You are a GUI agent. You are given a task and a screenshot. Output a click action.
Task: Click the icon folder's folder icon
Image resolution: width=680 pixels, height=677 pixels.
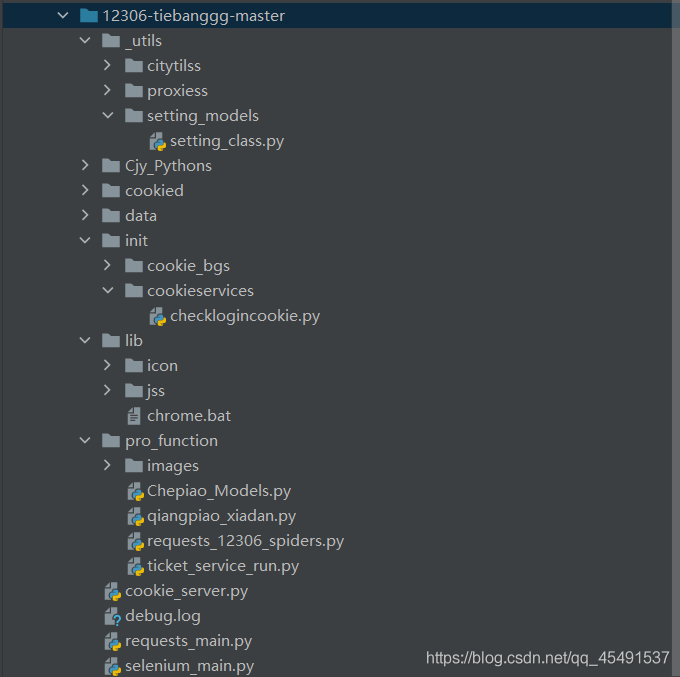coord(134,366)
